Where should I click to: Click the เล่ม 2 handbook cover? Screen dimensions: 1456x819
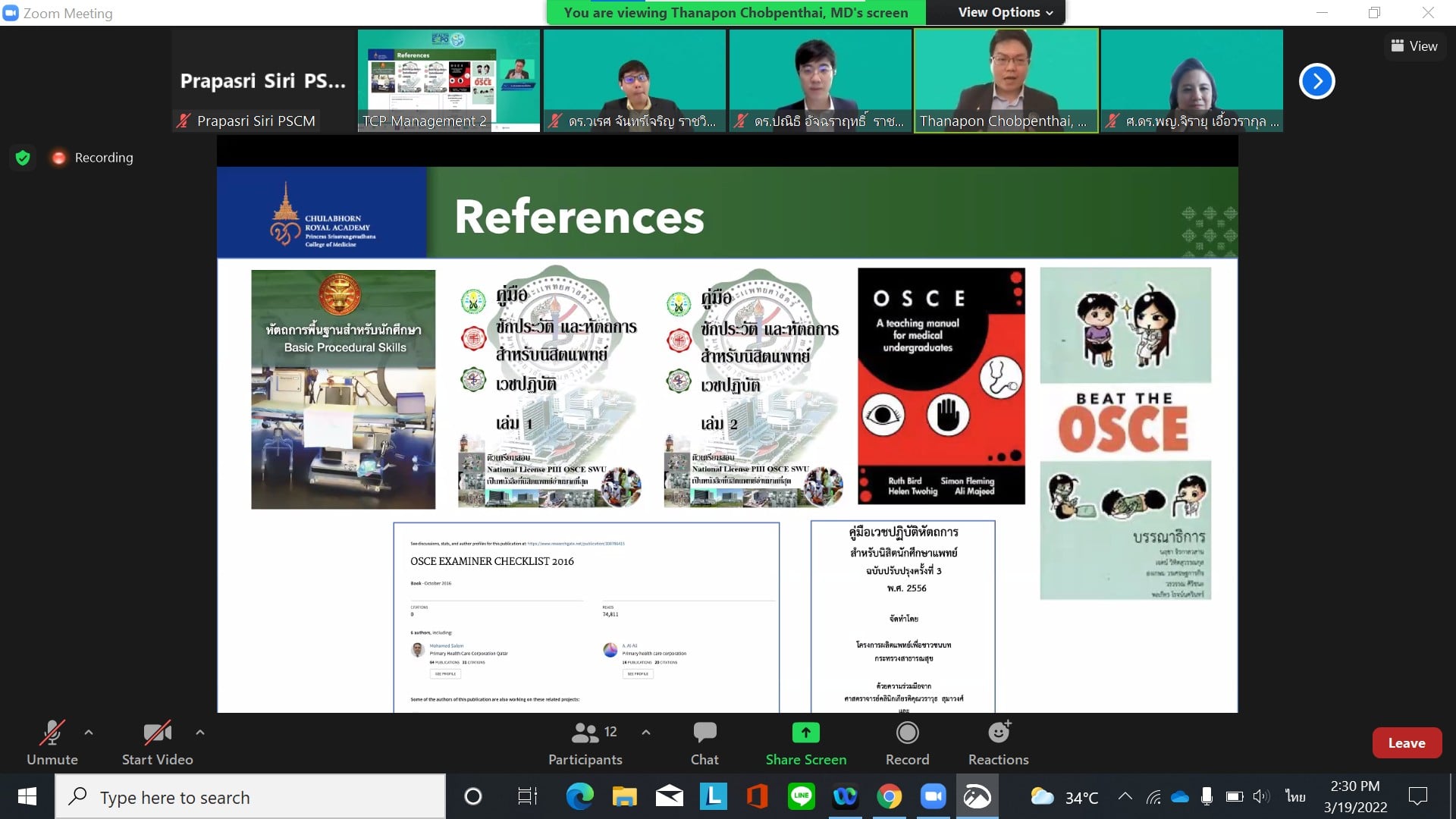[755, 387]
